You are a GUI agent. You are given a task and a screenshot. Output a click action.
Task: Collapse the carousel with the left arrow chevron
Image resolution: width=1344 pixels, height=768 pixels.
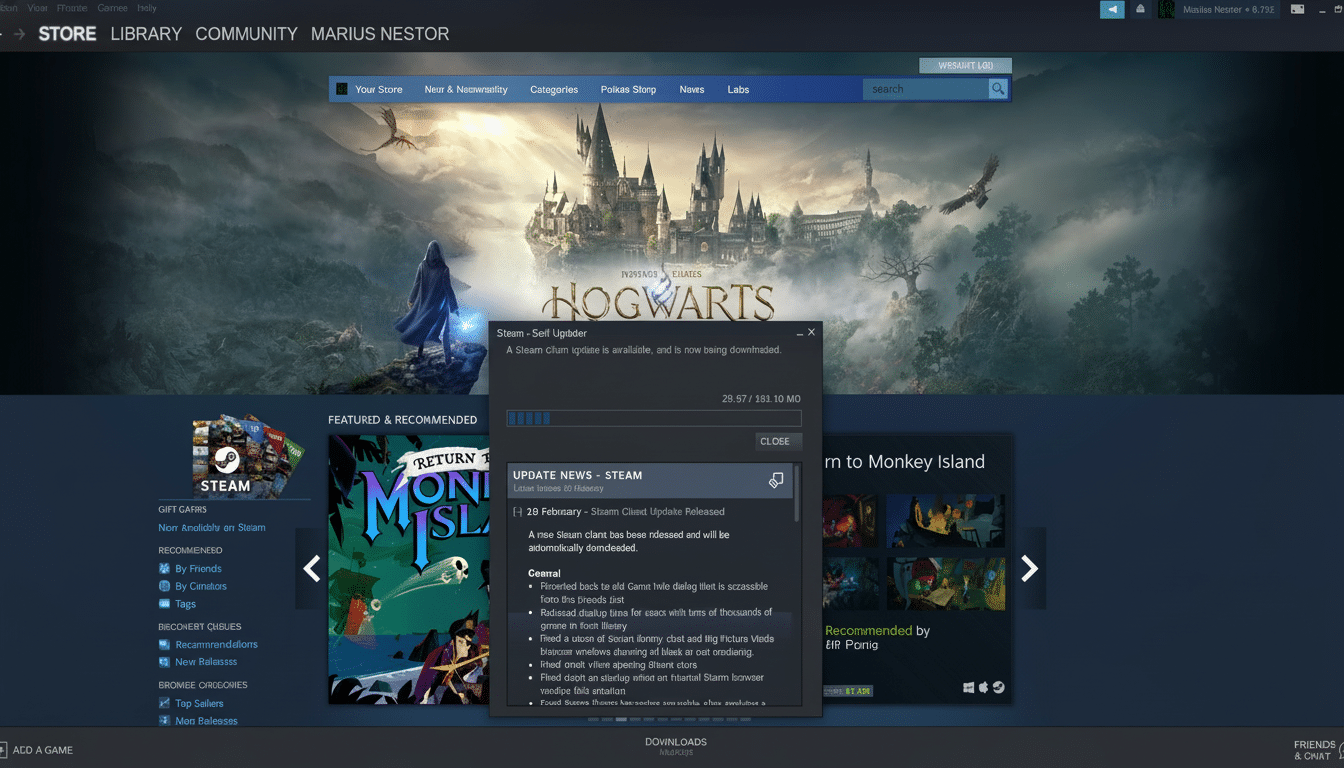coord(311,568)
